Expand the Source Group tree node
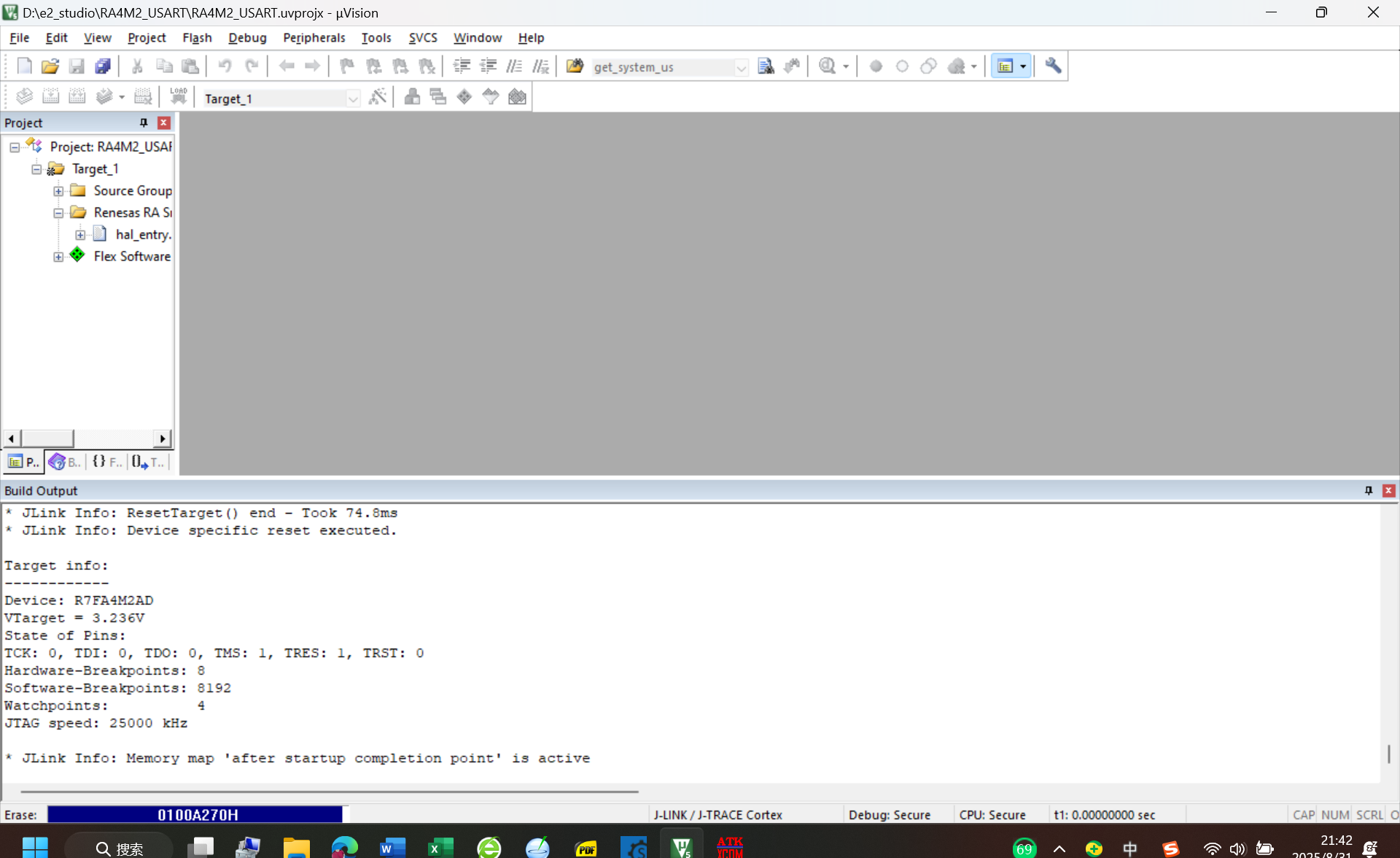This screenshot has width=1400, height=858. [x=58, y=191]
